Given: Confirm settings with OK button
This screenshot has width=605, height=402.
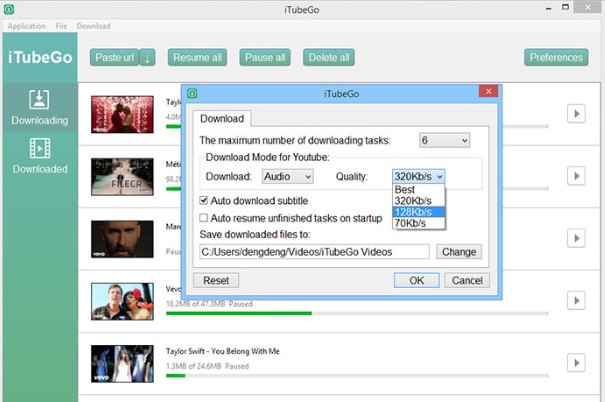Looking at the screenshot, I should click(x=416, y=280).
